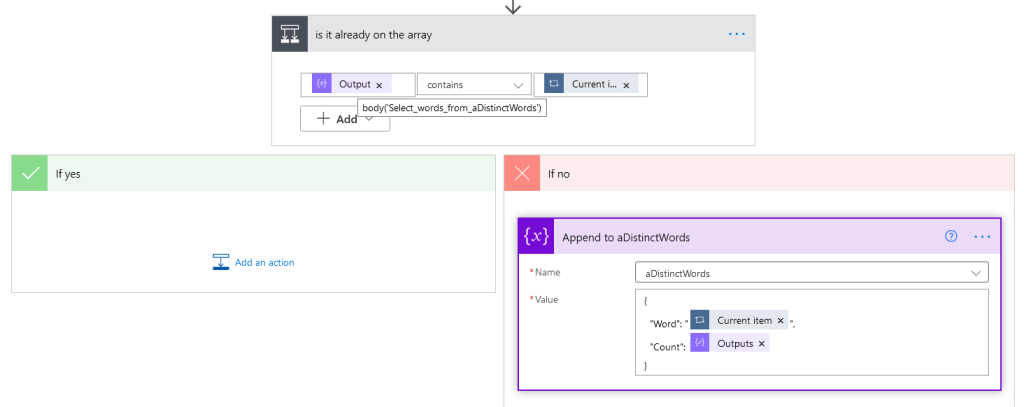
Task: Remove the Outputs token from the Value field
Action: [761, 343]
